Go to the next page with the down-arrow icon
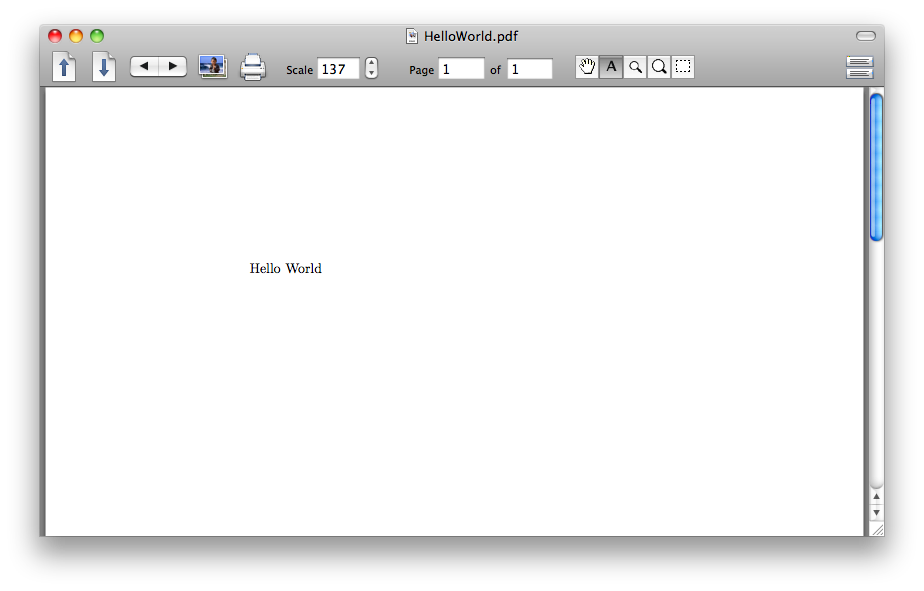Screen dimensions: 924x591 click(104, 67)
